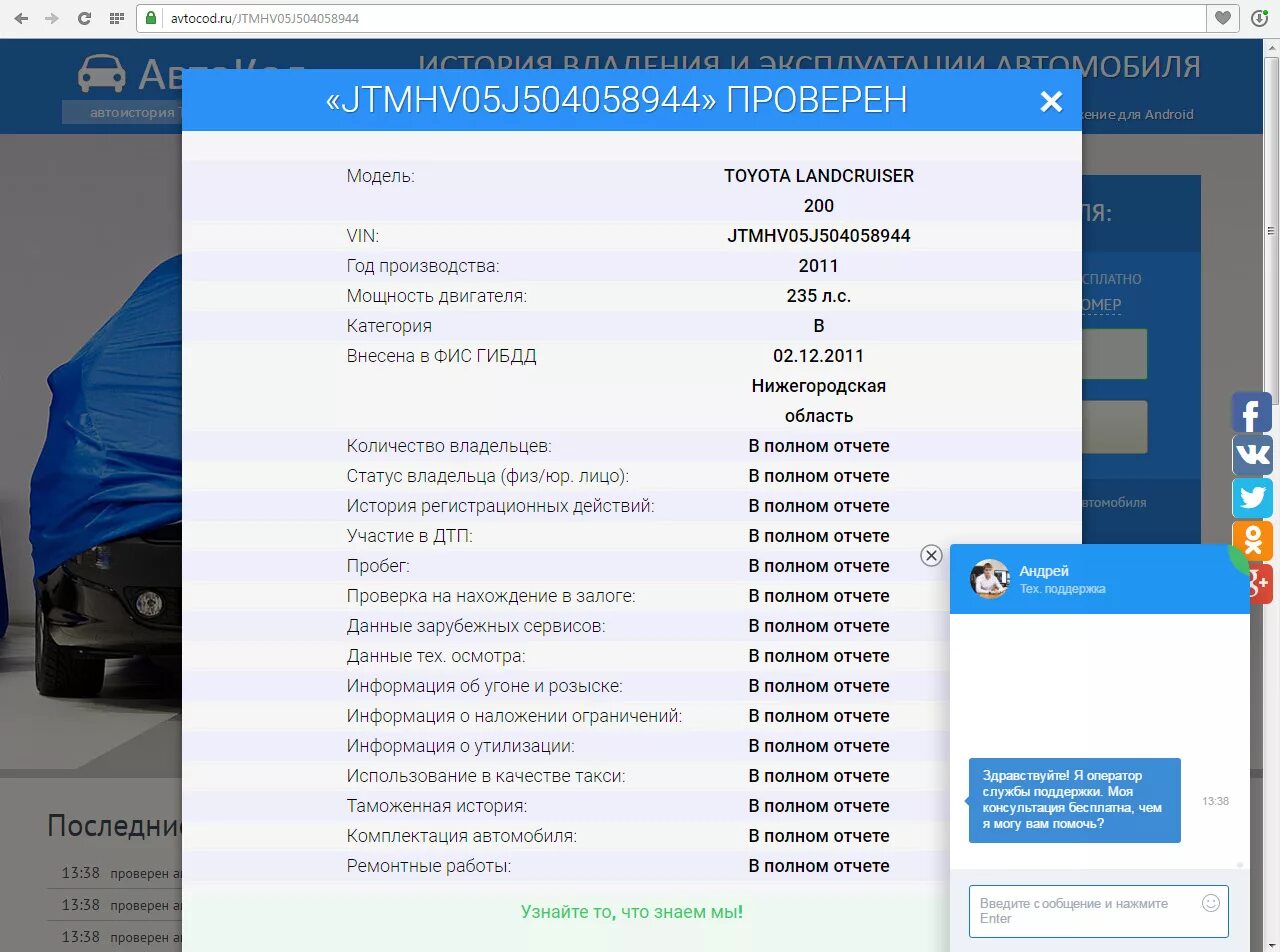Click 'Количество владельцев' row label
Viewport: 1280px width, 952px height.
click(449, 446)
